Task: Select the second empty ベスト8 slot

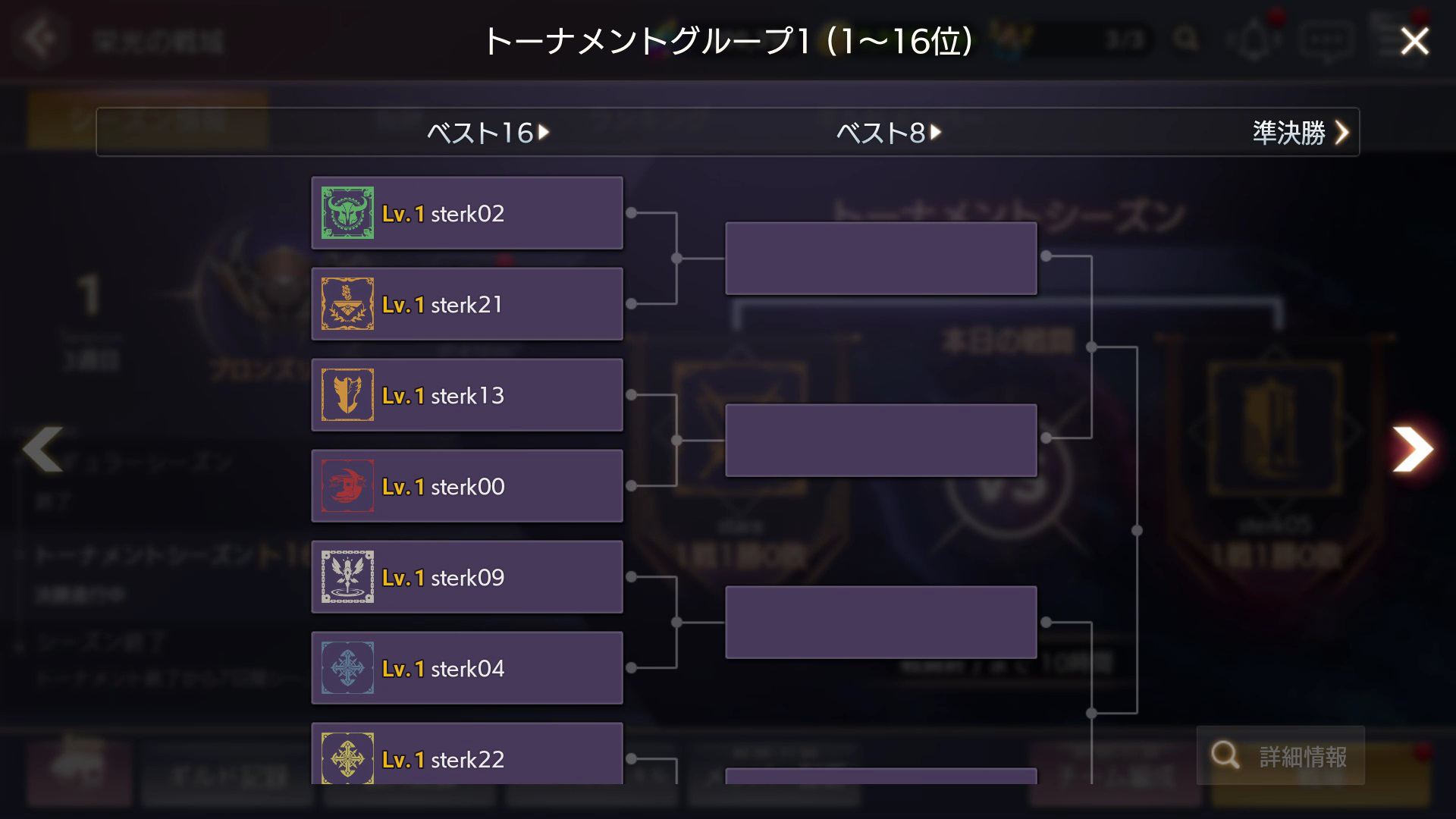Action: click(x=881, y=441)
